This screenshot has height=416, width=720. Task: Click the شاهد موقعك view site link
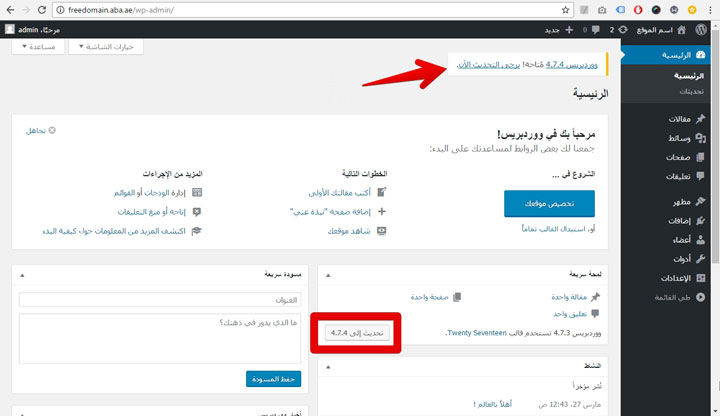(x=349, y=231)
